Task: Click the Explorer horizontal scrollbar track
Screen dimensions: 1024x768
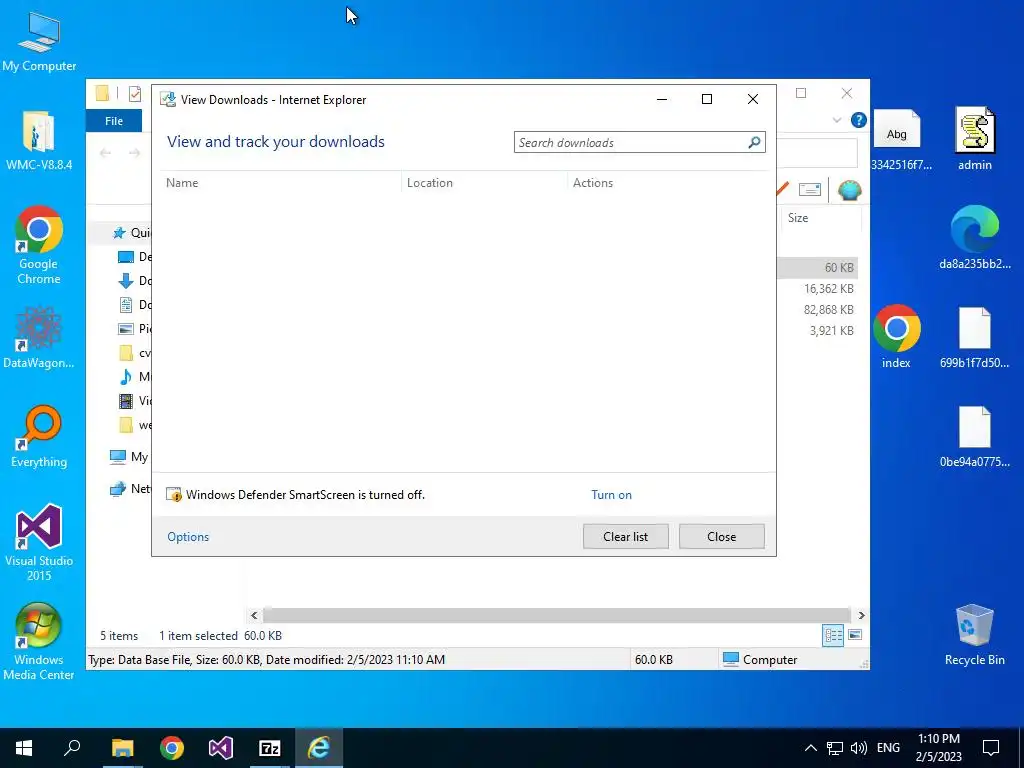Action: [x=557, y=615]
